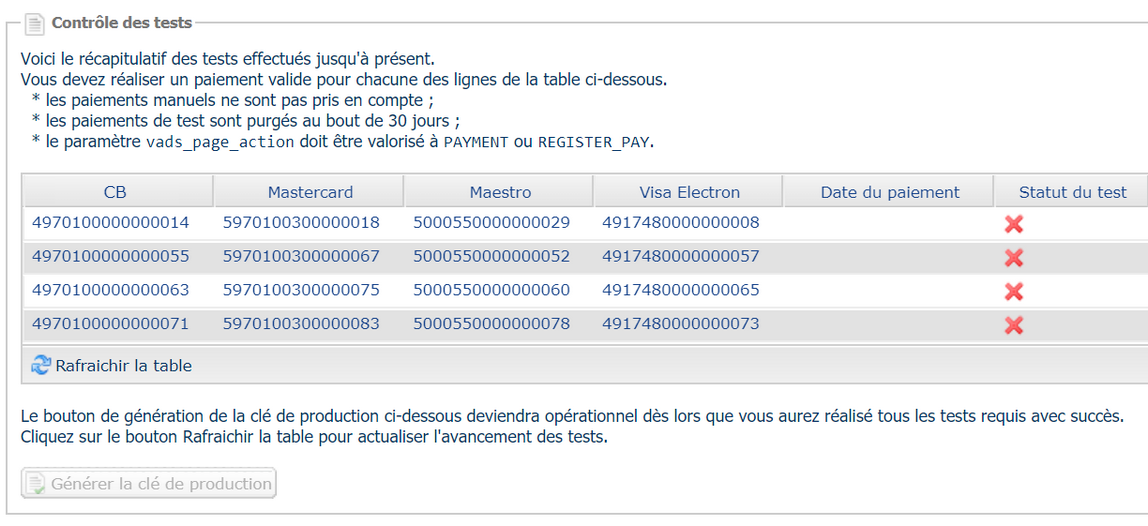Select Visa Electron number 4917480000000008
1148x526 pixels.
(680, 222)
